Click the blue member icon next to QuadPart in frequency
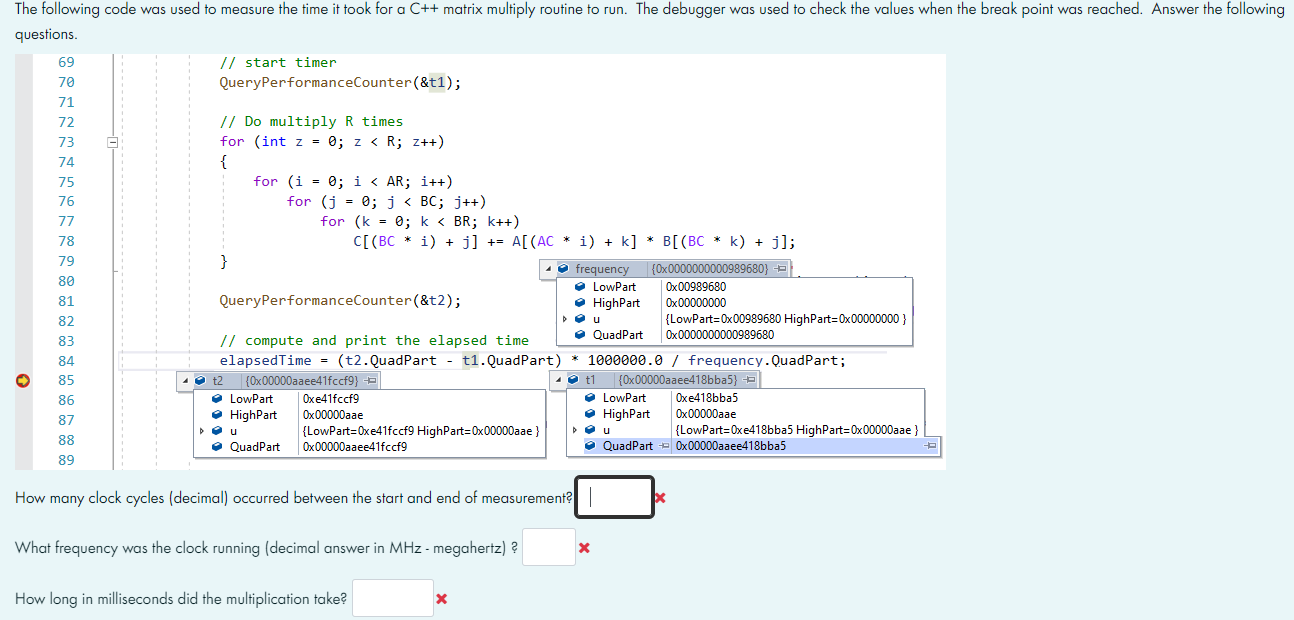 (578, 334)
